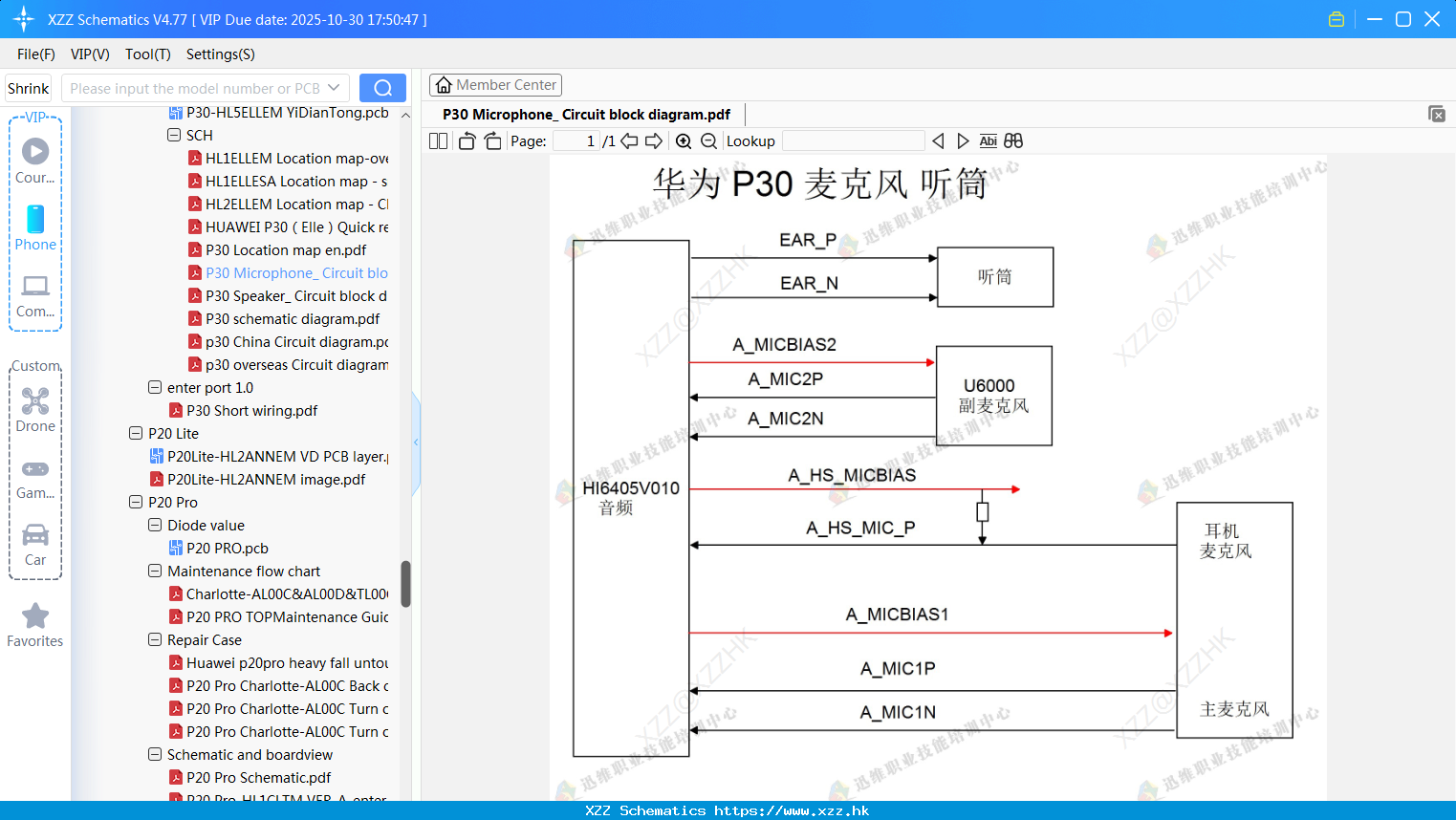Rotate the page clockwise
The width and height of the screenshot is (1456, 820).
[493, 141]
